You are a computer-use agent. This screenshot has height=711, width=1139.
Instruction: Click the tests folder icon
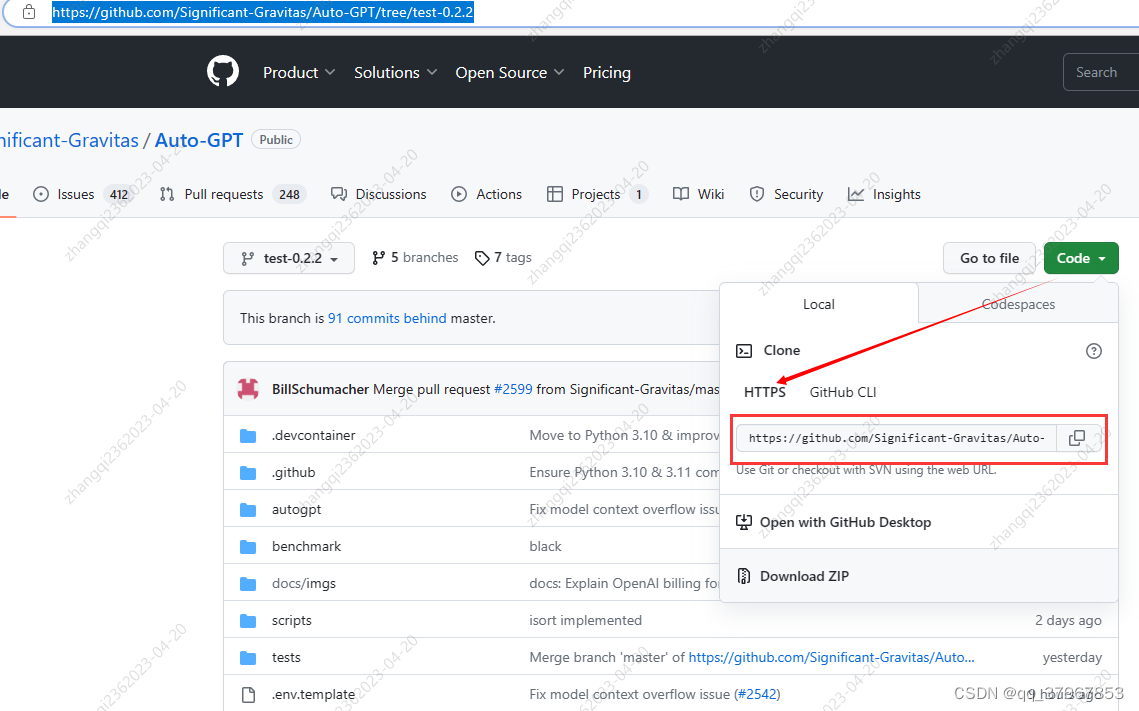(248, 658)
